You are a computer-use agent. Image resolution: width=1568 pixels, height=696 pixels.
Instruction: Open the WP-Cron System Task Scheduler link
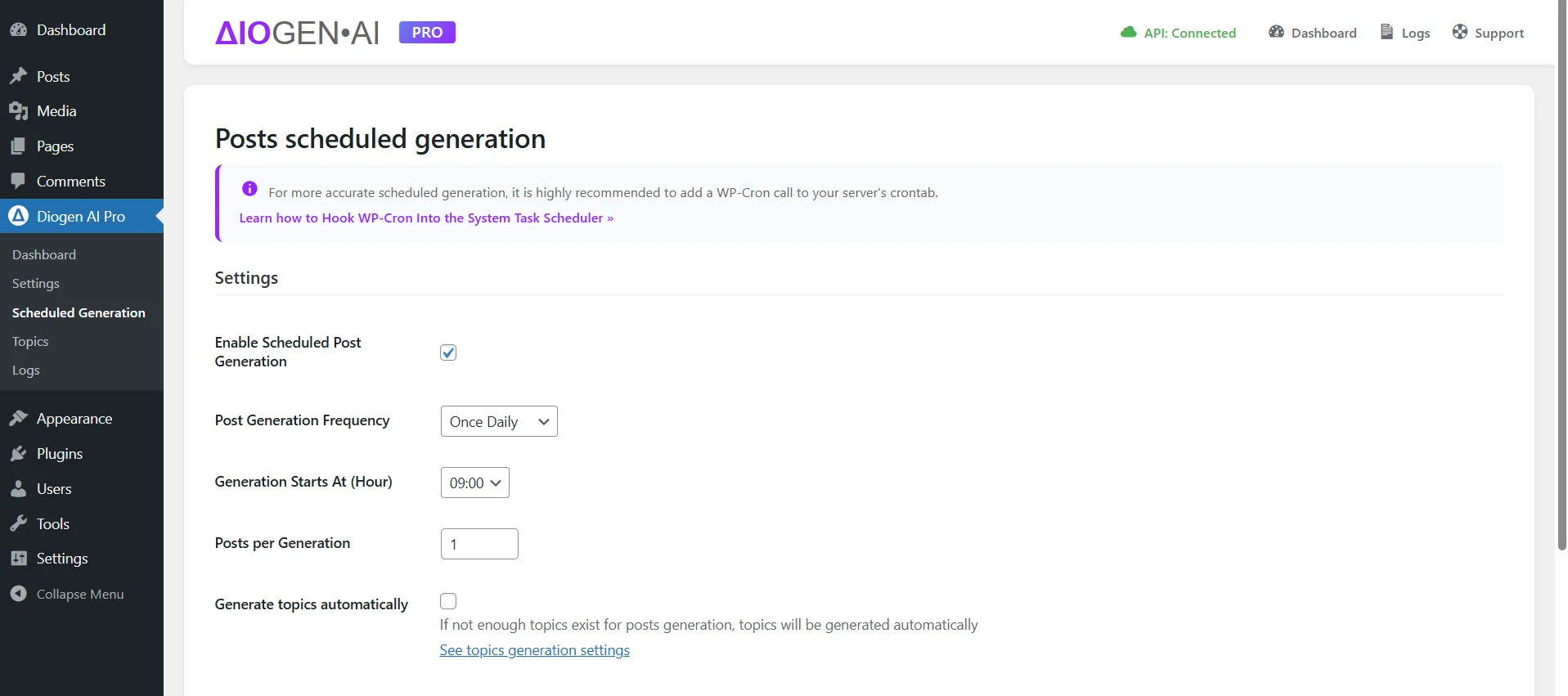pyautogui.click(x=426, y=218)
